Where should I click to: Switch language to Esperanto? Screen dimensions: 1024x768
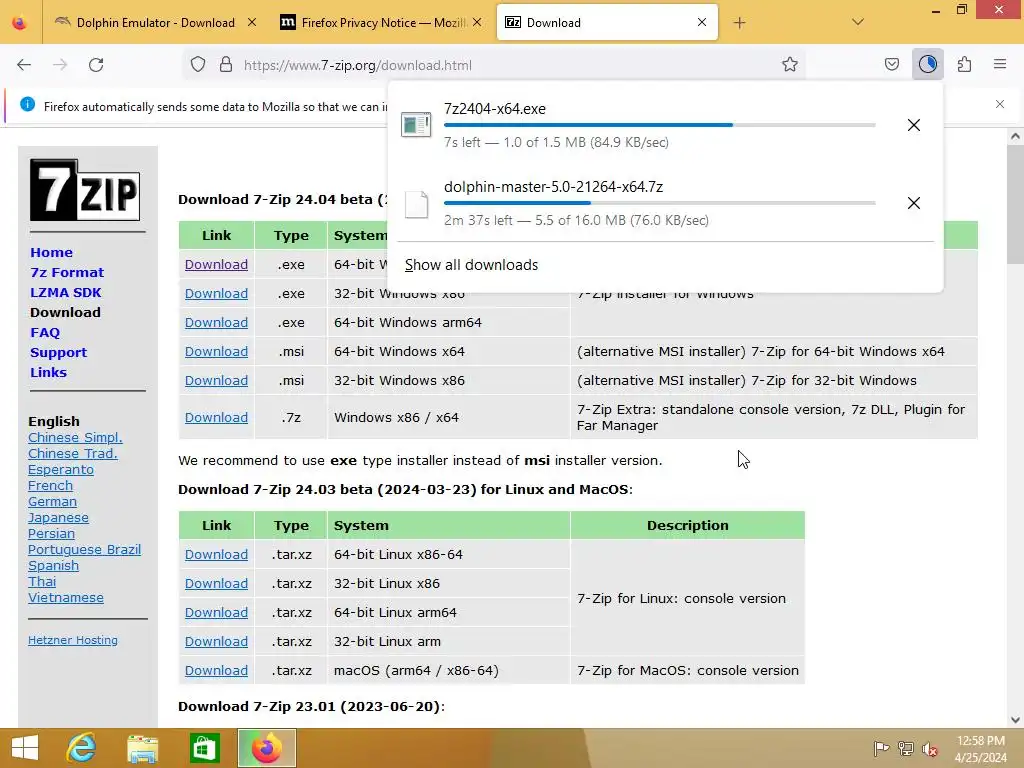61,470
